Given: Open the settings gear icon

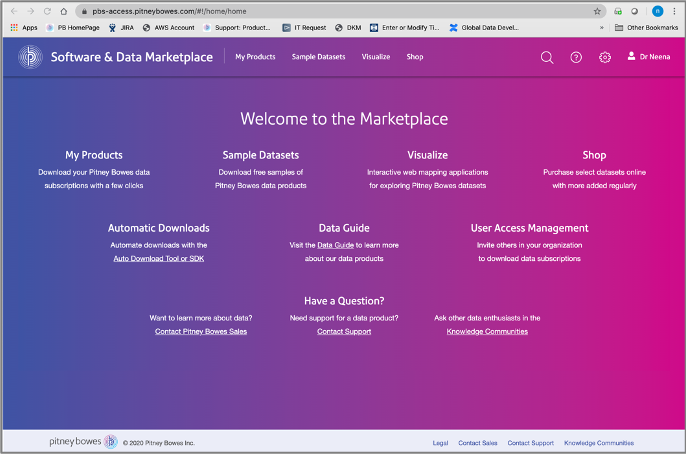Looking at the screenshot, I should [x=605, y=57].
